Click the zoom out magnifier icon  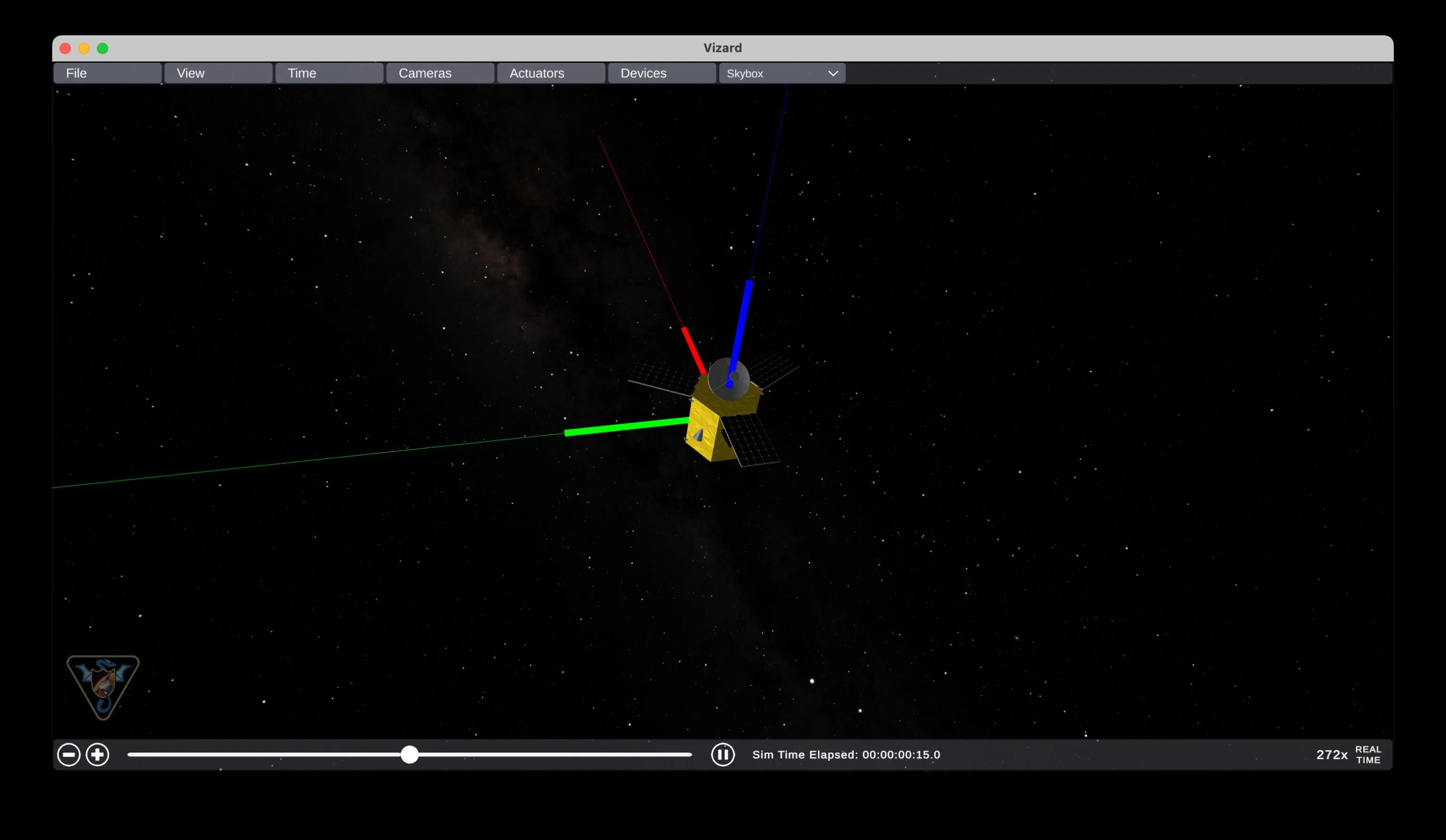click(x=70, y=754)
